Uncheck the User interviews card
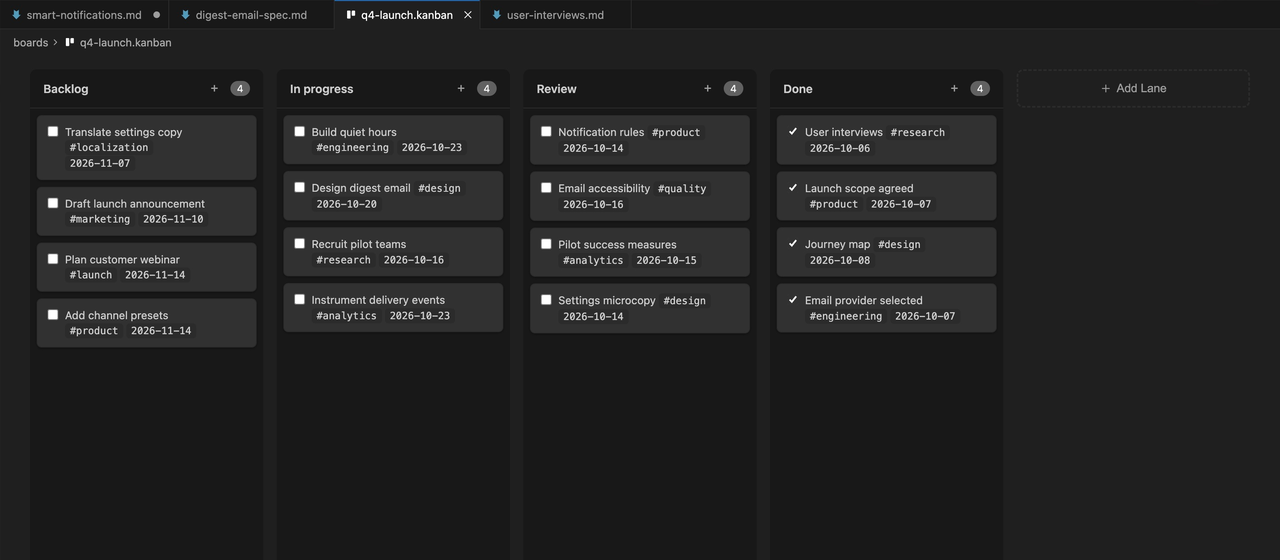Viewport: 1280px width, 560px height. [x=793, y=131]
